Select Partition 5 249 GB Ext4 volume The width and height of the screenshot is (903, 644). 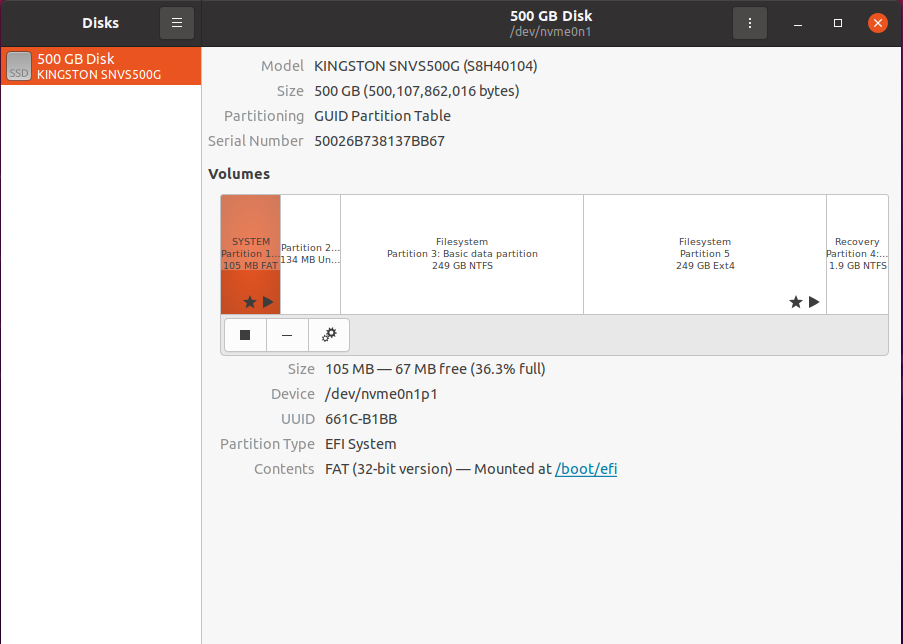pos(705,254)
